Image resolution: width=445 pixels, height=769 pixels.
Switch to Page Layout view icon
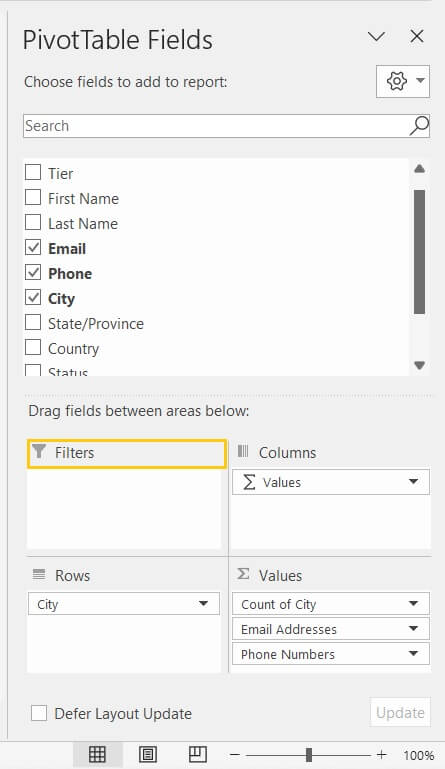148,754
